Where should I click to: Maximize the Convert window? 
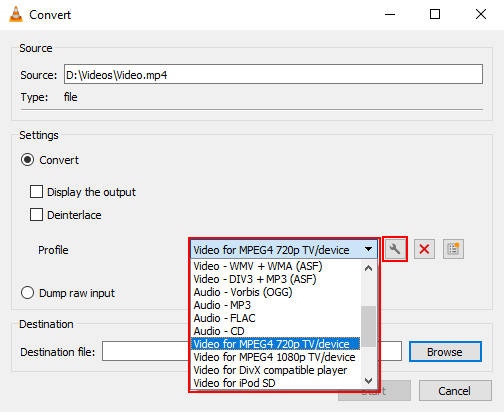435,14
